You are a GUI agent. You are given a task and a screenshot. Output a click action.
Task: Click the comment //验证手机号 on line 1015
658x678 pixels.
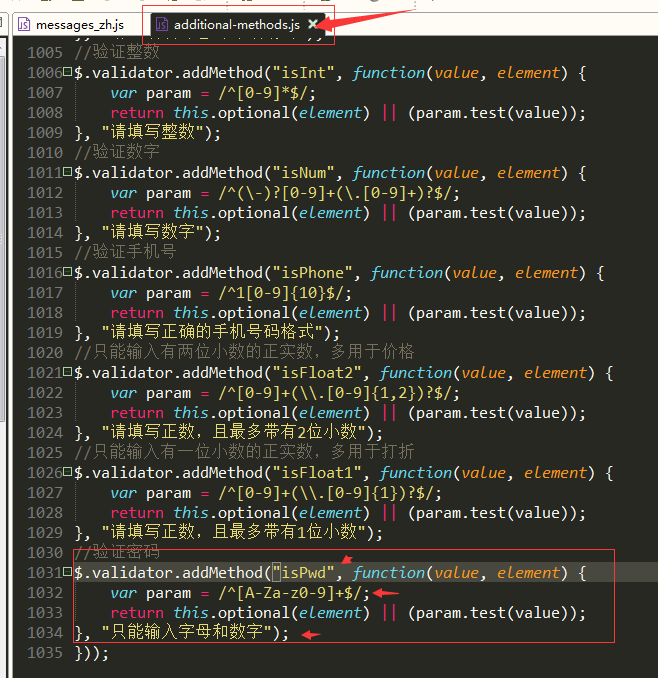[x=125, y=252]
